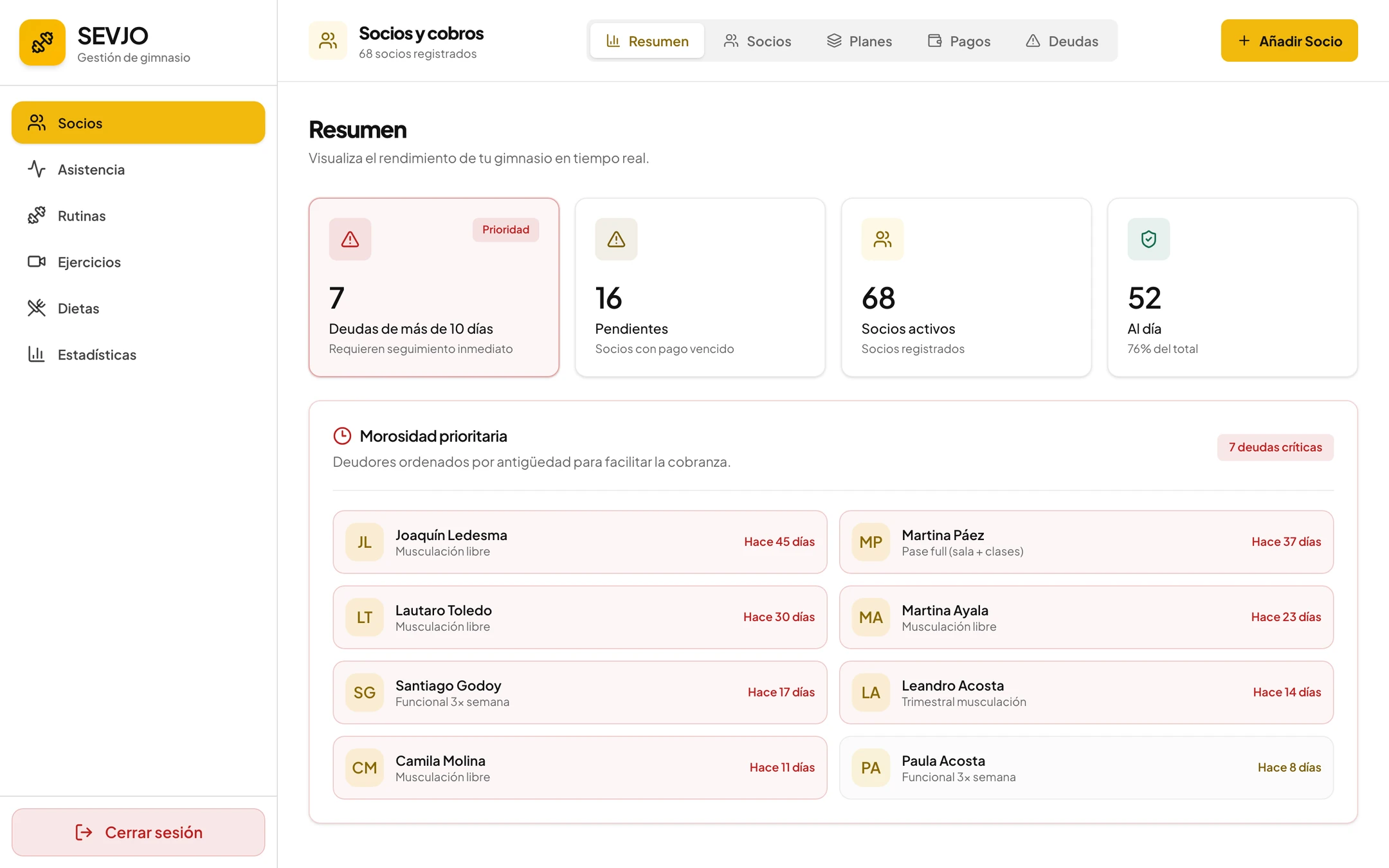The width and height of the screenshot is (1389, 868).
Task: Click the Hace 17 días label
Action: pos(781,692)
